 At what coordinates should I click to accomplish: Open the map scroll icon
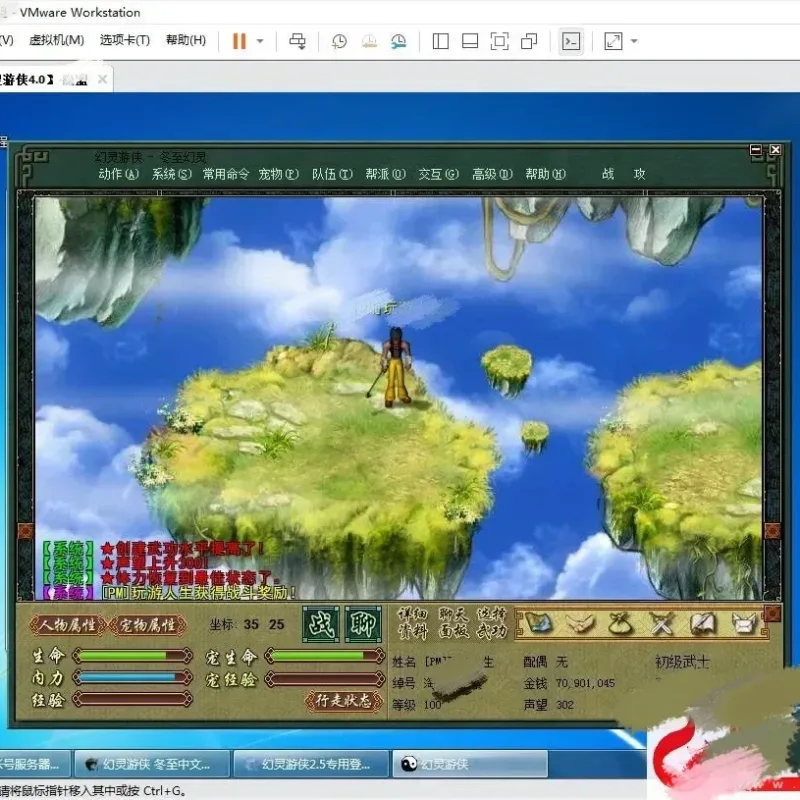point(539,623)
